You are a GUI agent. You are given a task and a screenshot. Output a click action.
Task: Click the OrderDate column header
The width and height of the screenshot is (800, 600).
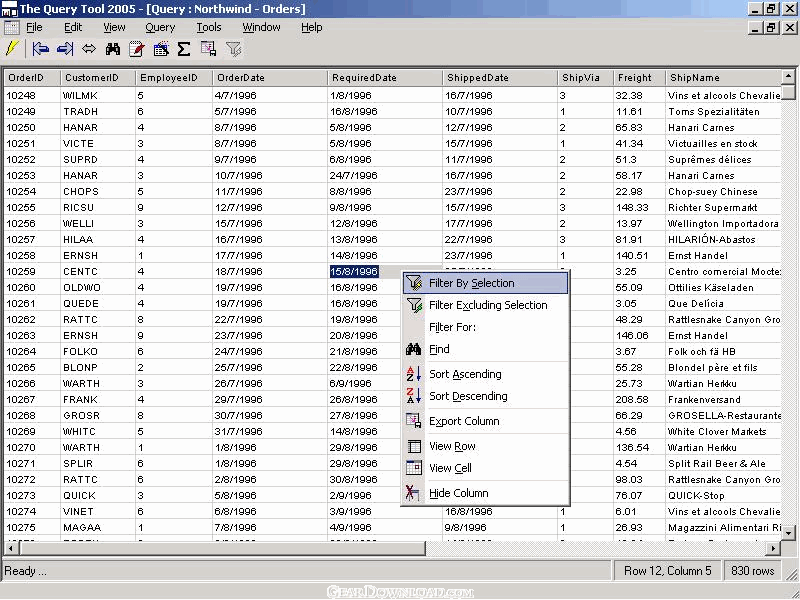[x=270, y=78]
